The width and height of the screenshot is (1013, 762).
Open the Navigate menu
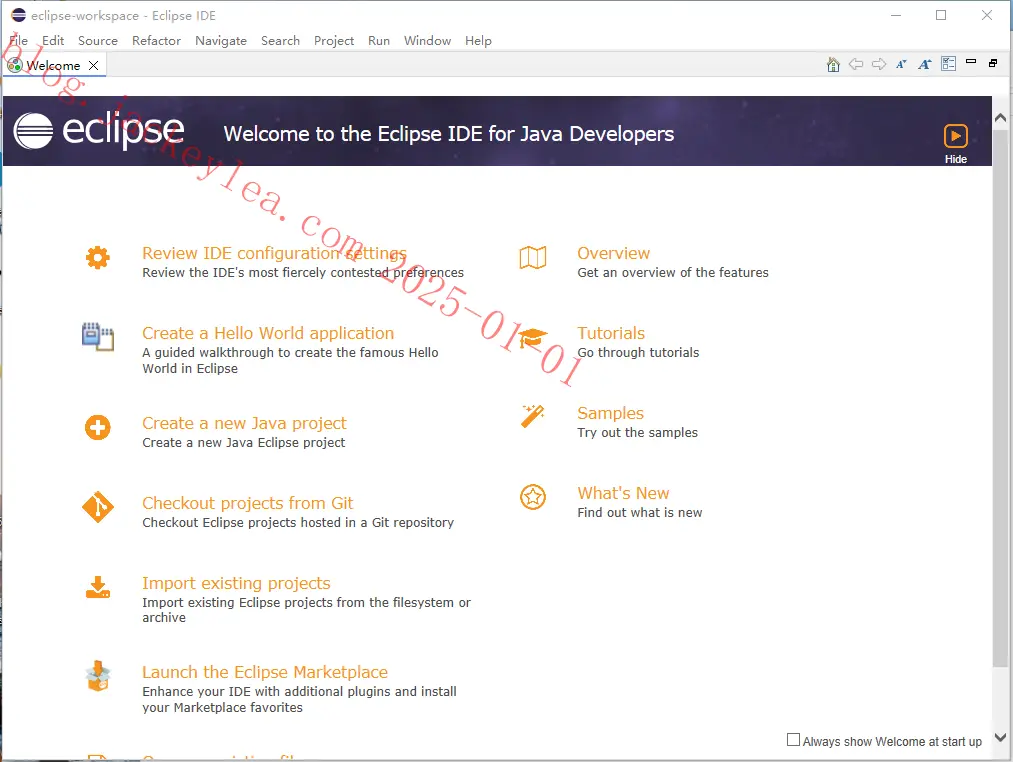pos(221,41)
